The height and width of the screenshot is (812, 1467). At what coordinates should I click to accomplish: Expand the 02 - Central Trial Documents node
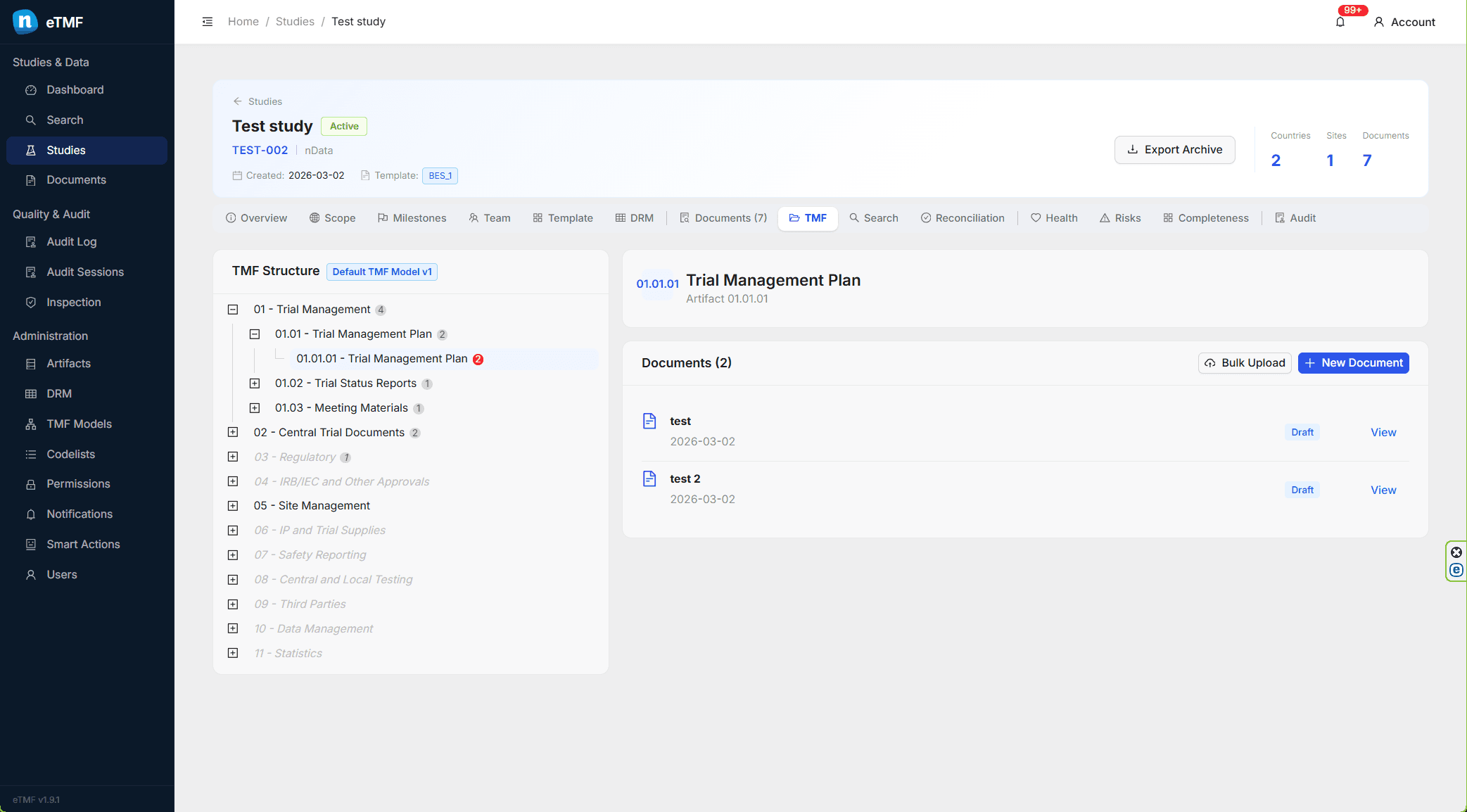click(x=233, y=432)
